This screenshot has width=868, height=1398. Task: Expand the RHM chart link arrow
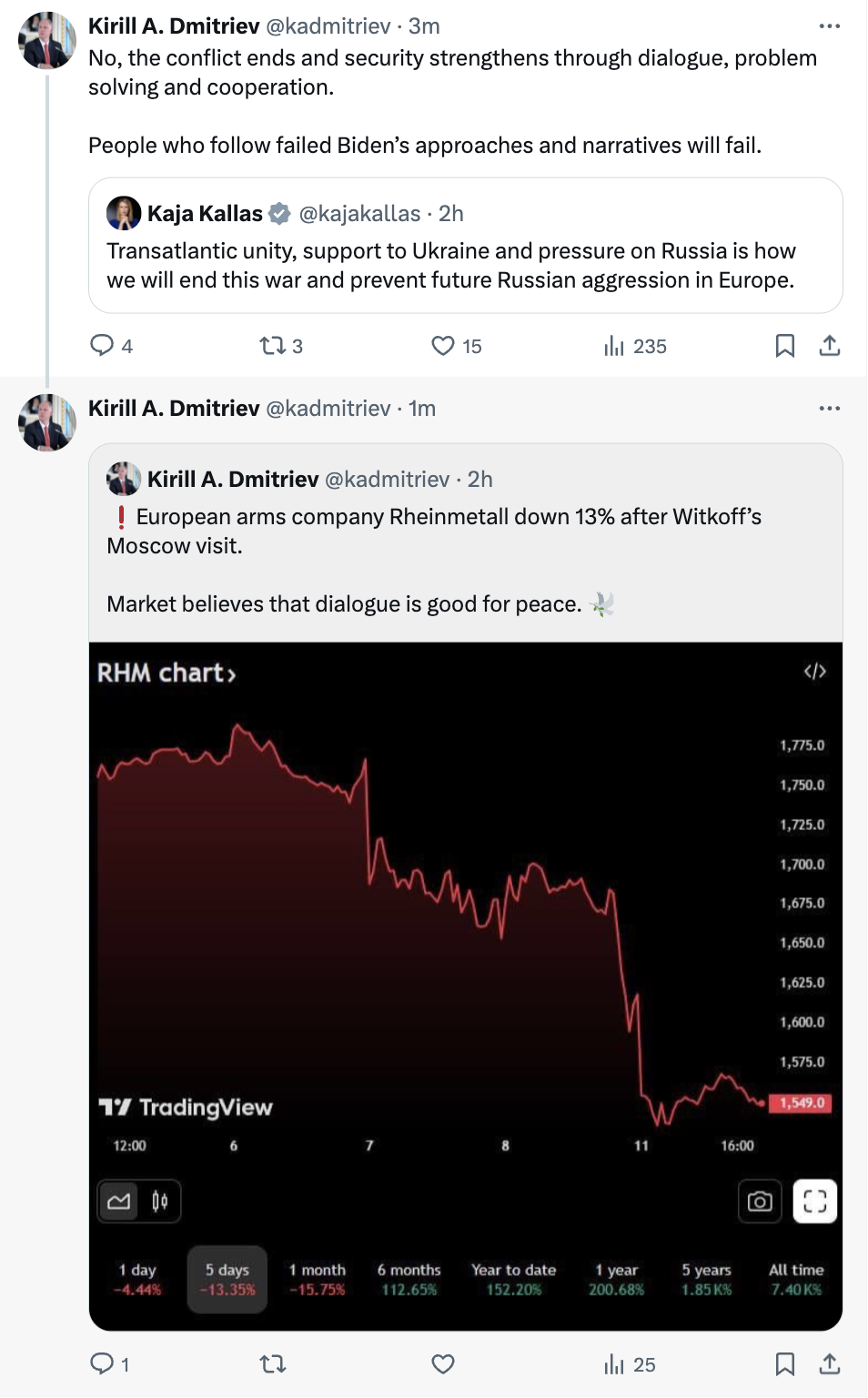232,674
